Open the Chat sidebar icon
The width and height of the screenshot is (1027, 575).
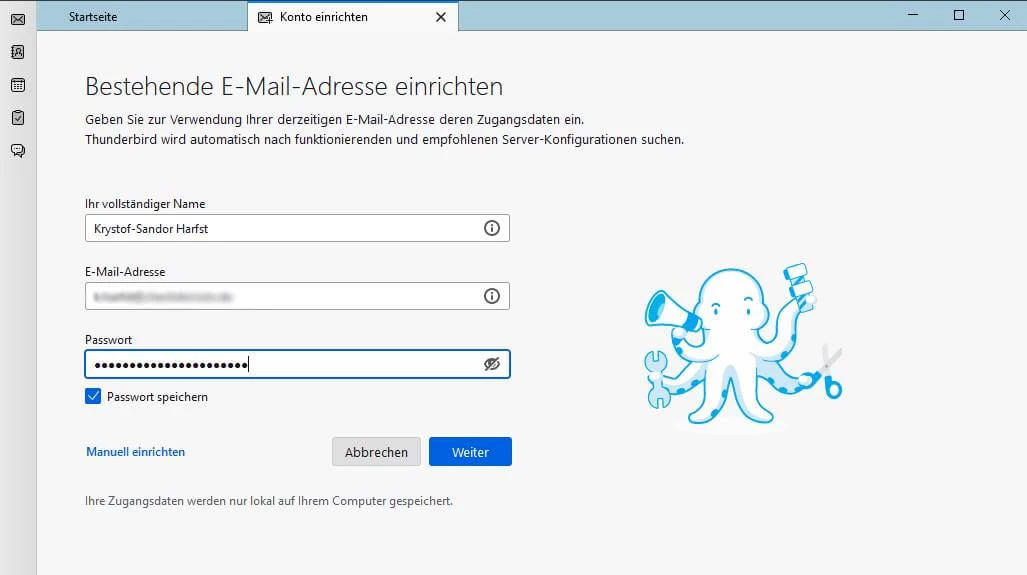(x=18, y=151)
